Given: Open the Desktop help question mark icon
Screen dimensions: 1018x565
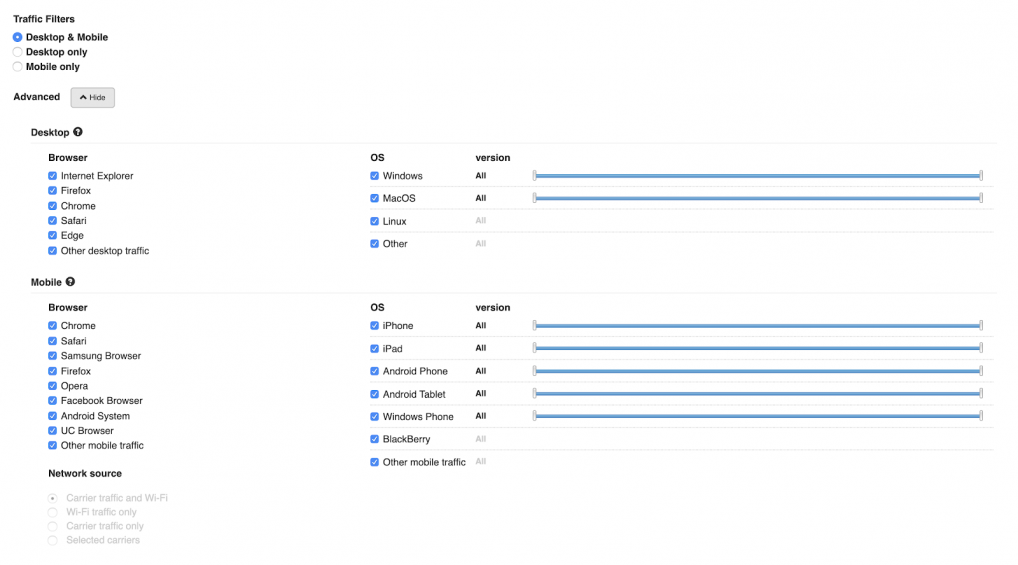Looking at the screenshot, I should 78,132.
